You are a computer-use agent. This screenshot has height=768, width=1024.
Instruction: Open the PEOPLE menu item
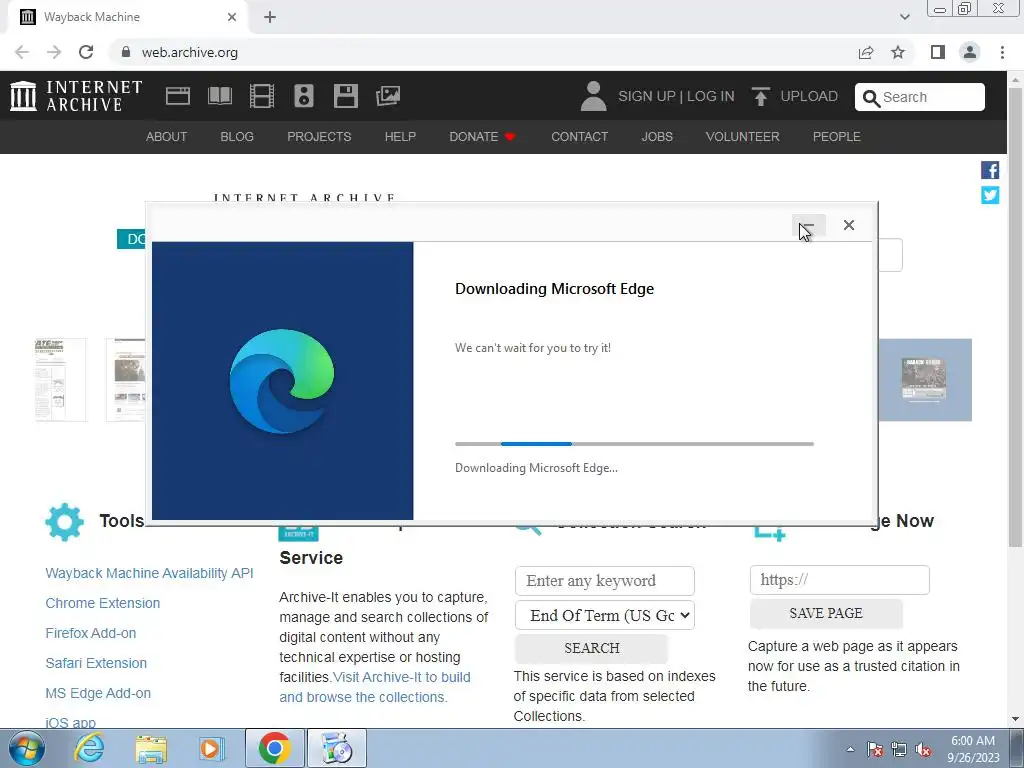(x=837, y=136)
